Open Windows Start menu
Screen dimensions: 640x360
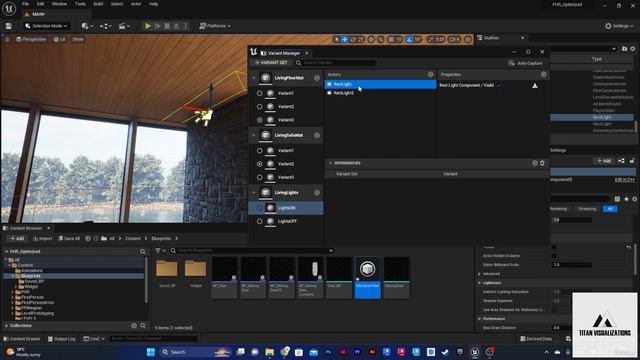pos(151,352)
